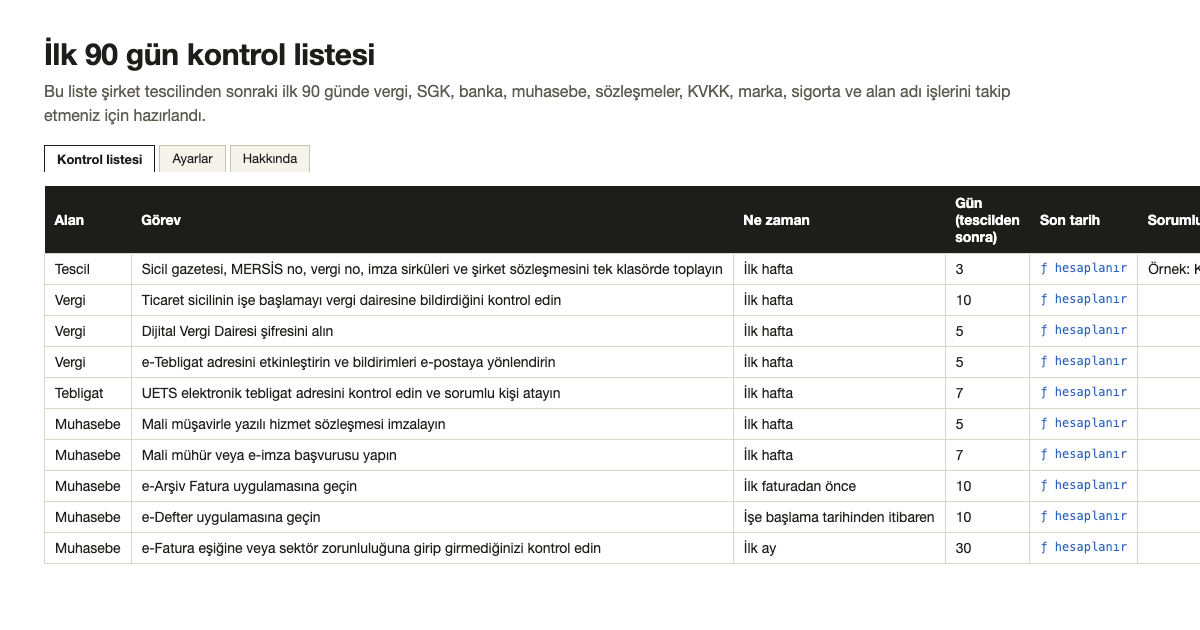Click the 'Tescil' cell in Alan column
The image size is (1200, 630).
pyautogui.click(x=88, y=269)
